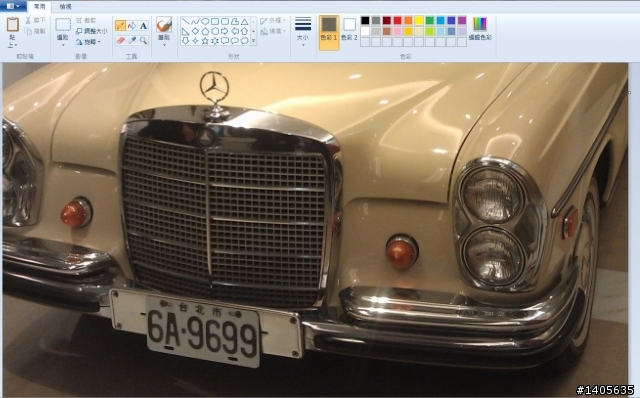The height and width of the screenshot is (398, 640).
Task: Choose the Triangle shape
Action: (244, 22)
